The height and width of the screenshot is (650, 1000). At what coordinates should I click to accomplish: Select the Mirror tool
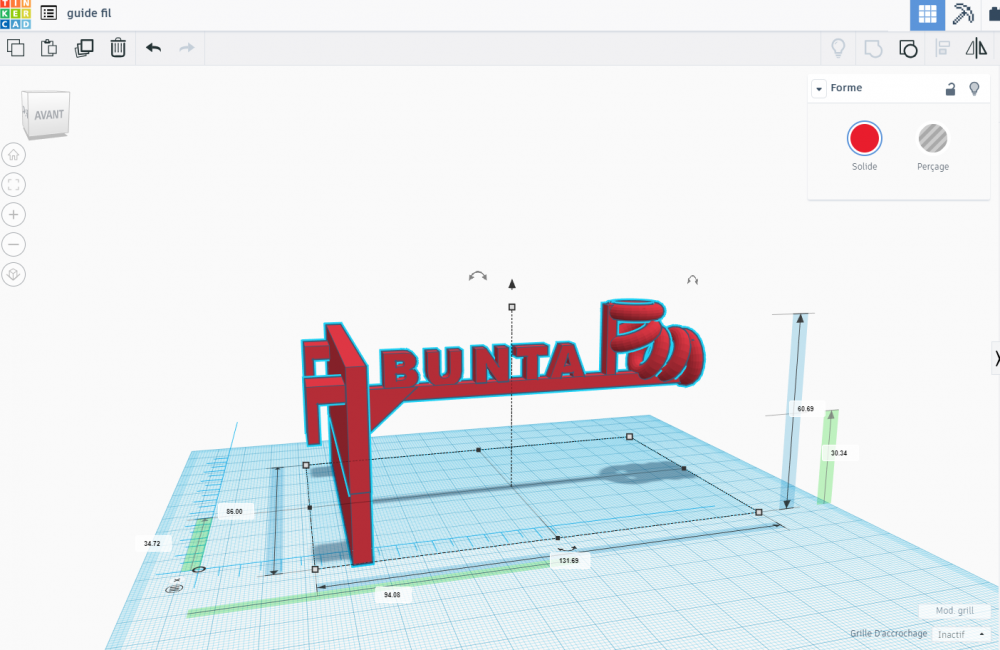click(976, 48)
